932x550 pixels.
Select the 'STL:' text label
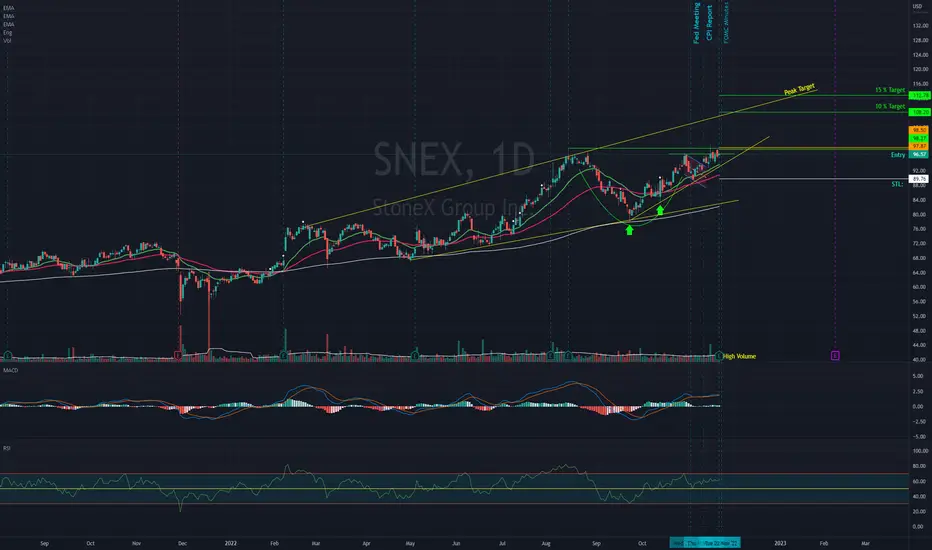tap(897, 184)
